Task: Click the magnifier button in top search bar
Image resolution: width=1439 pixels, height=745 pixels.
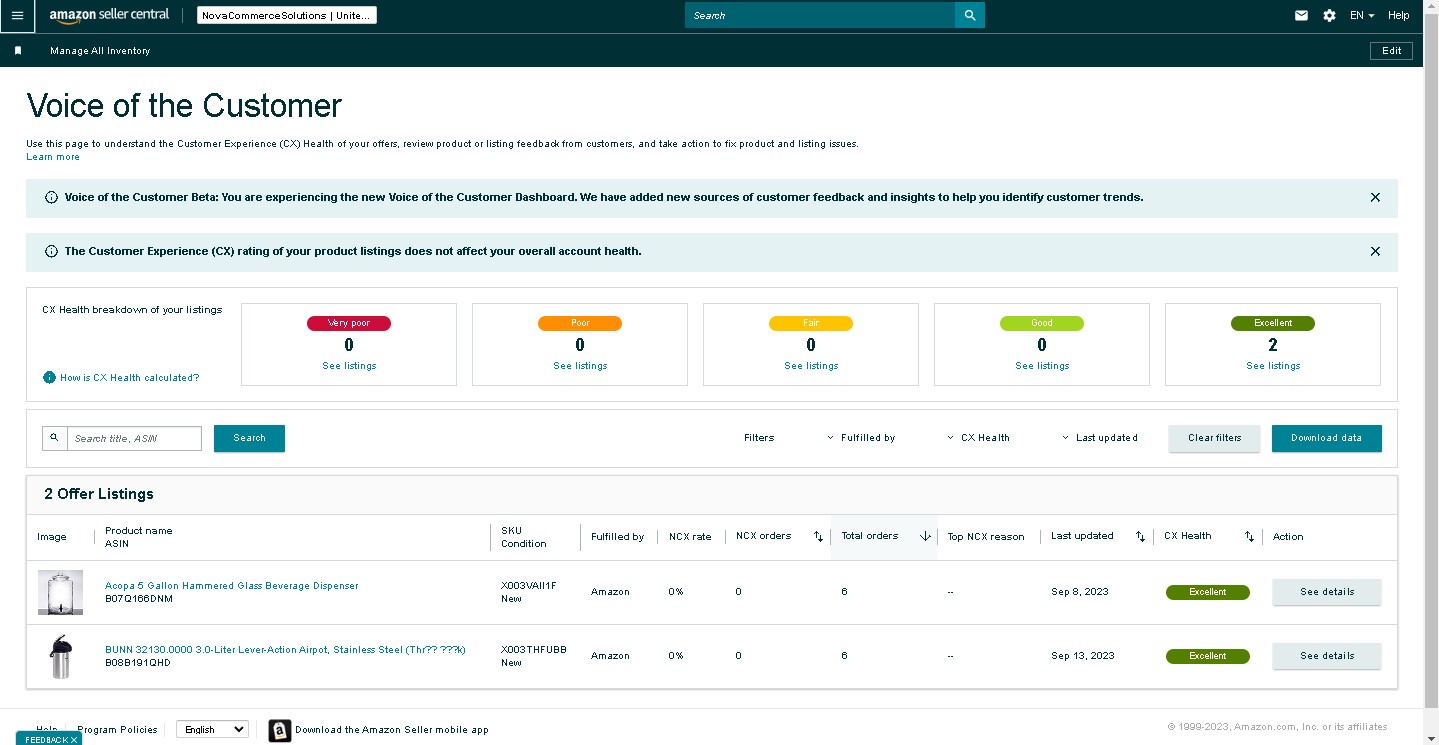Action: tap(970, 15)
